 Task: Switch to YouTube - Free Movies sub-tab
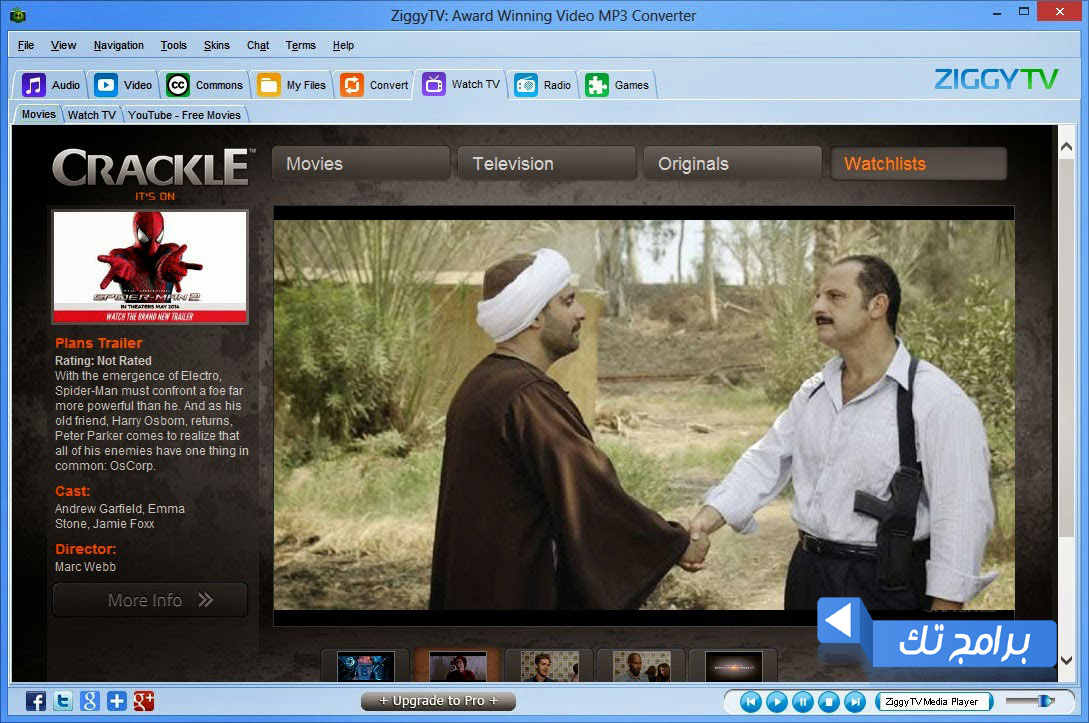coord(184,115)
